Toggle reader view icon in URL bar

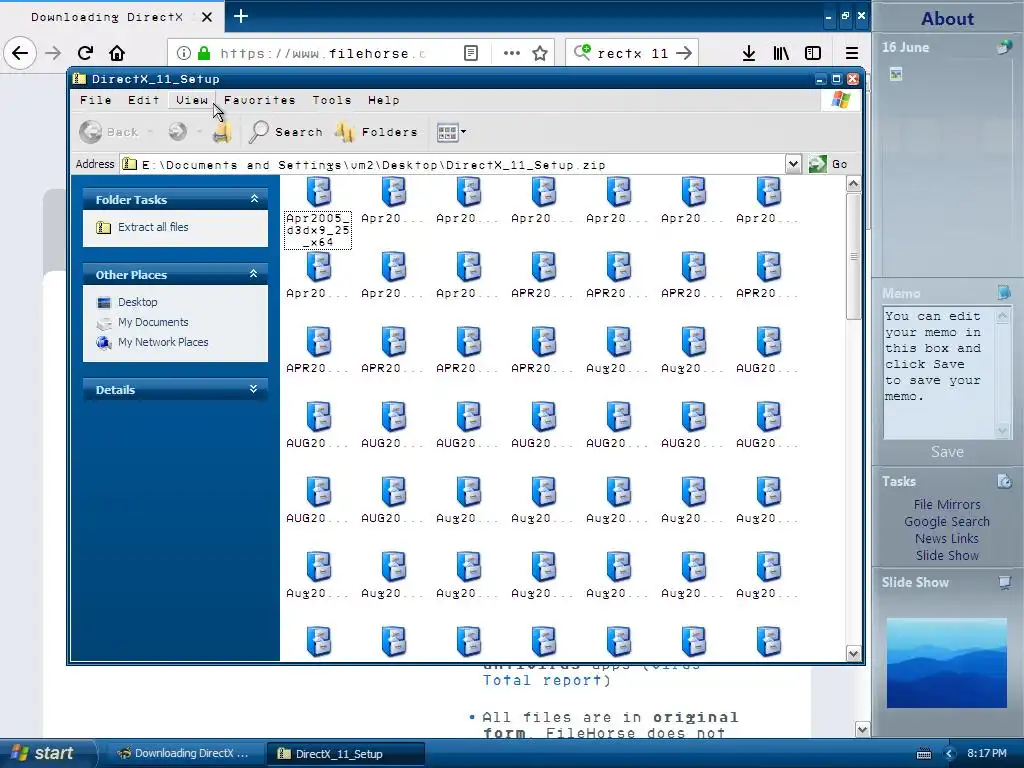tap(471, 53)
